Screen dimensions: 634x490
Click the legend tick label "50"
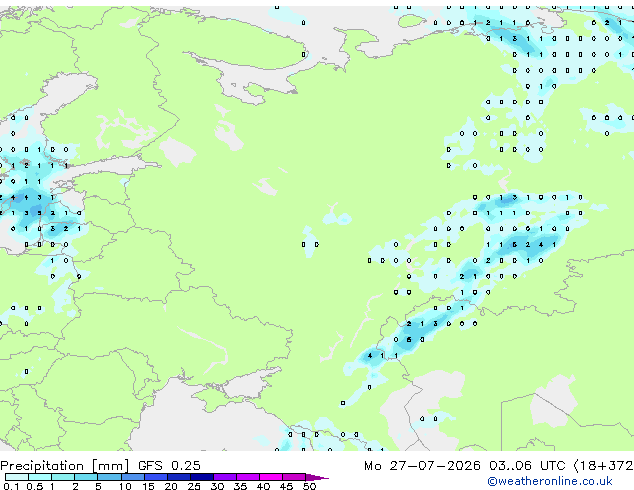[309, 486]
